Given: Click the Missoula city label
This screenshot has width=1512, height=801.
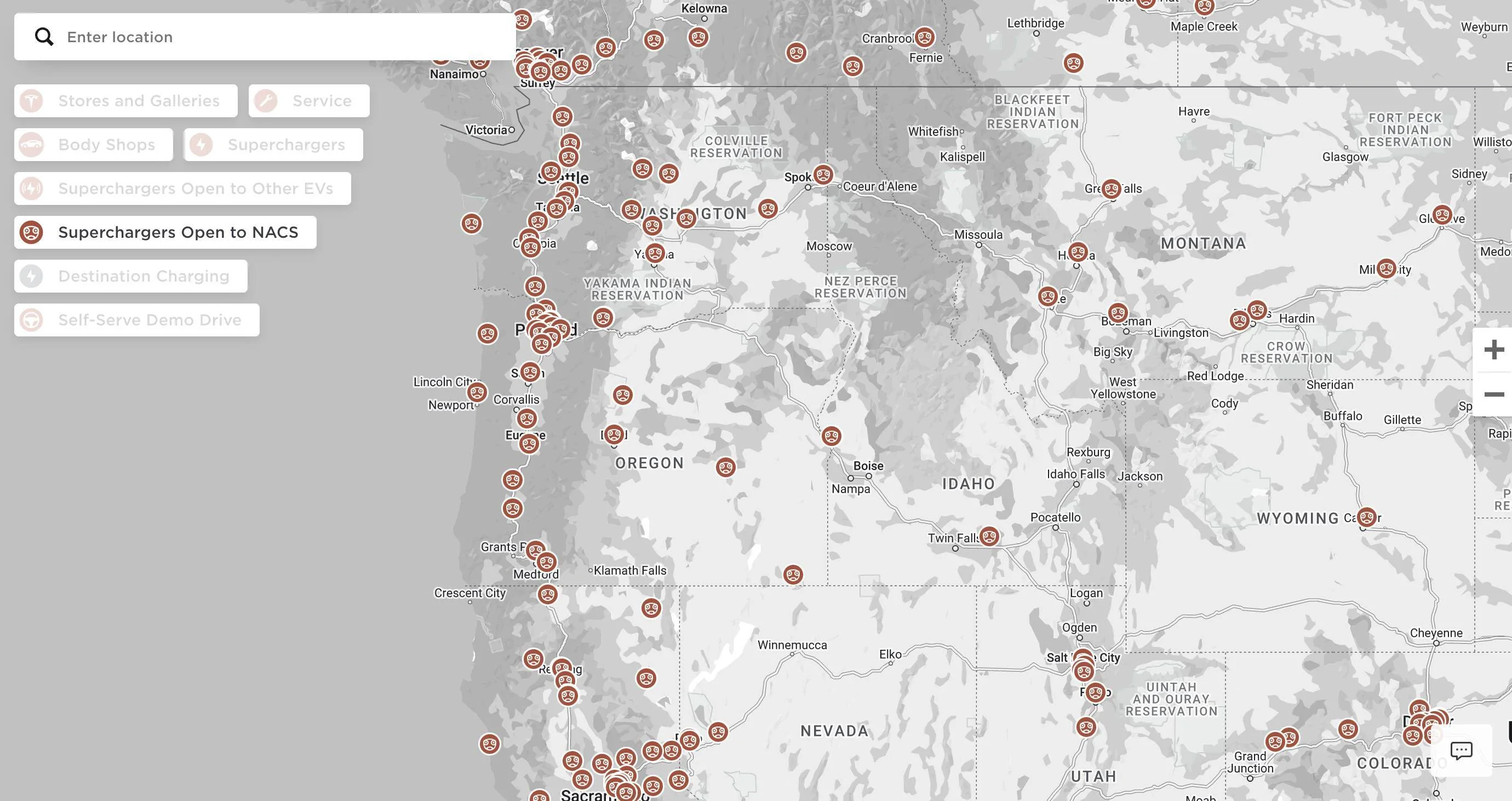Looking at the screenshot, I should 978,234.
